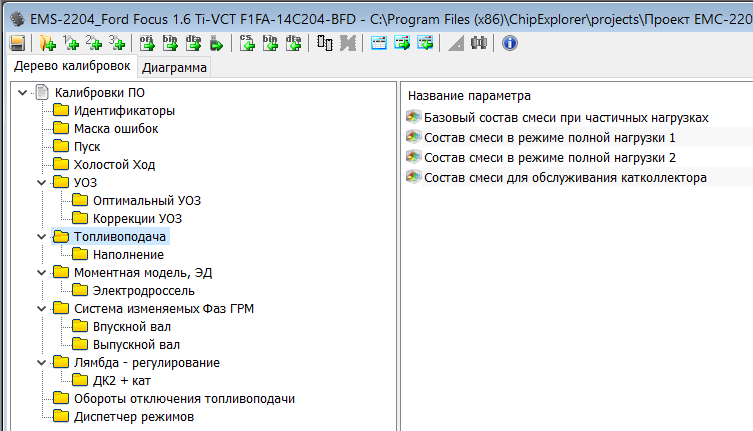Select Состав смеси для обслуживания катколлектора
The image size is (753, 431).
[x=565, y=177]
